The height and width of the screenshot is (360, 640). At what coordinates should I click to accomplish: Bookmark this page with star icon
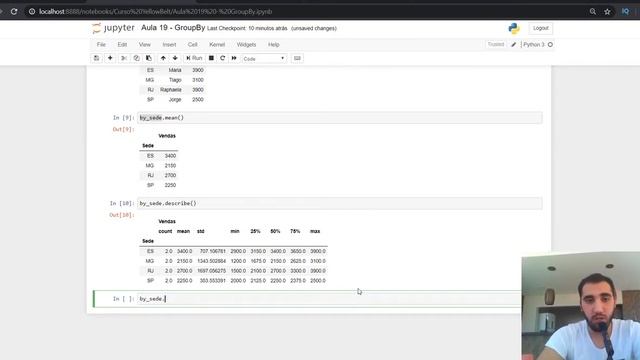click(607, 11)
